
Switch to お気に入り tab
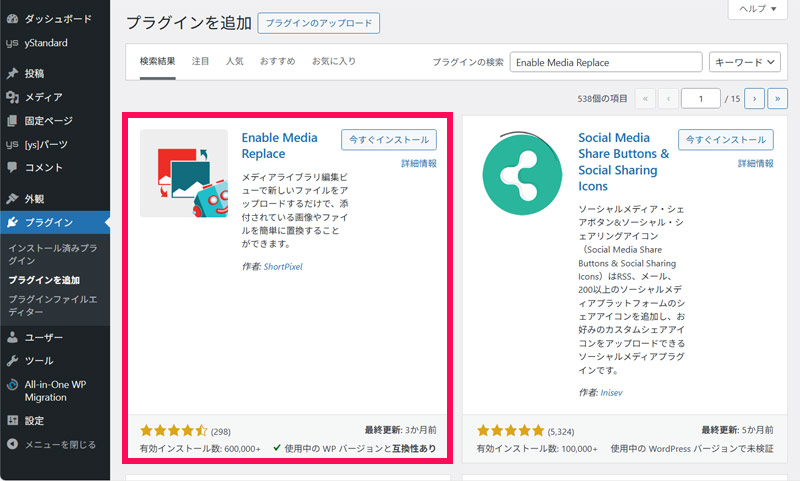334,61
